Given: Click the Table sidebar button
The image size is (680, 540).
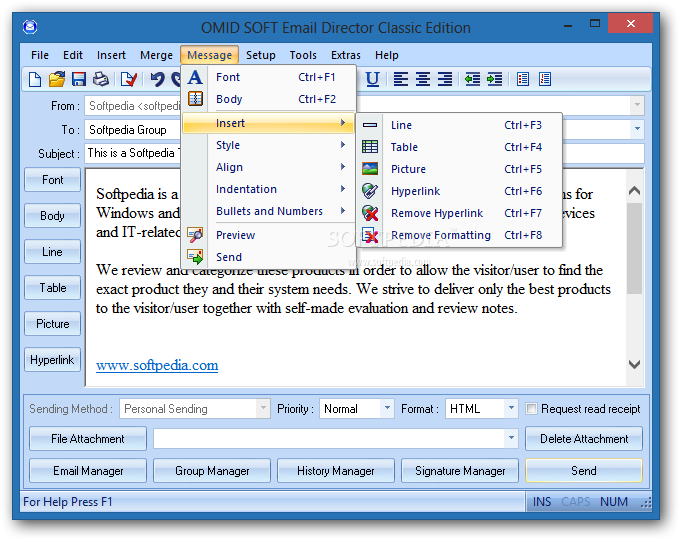Looking at the screenshot, I should click(x=52, y=288).
